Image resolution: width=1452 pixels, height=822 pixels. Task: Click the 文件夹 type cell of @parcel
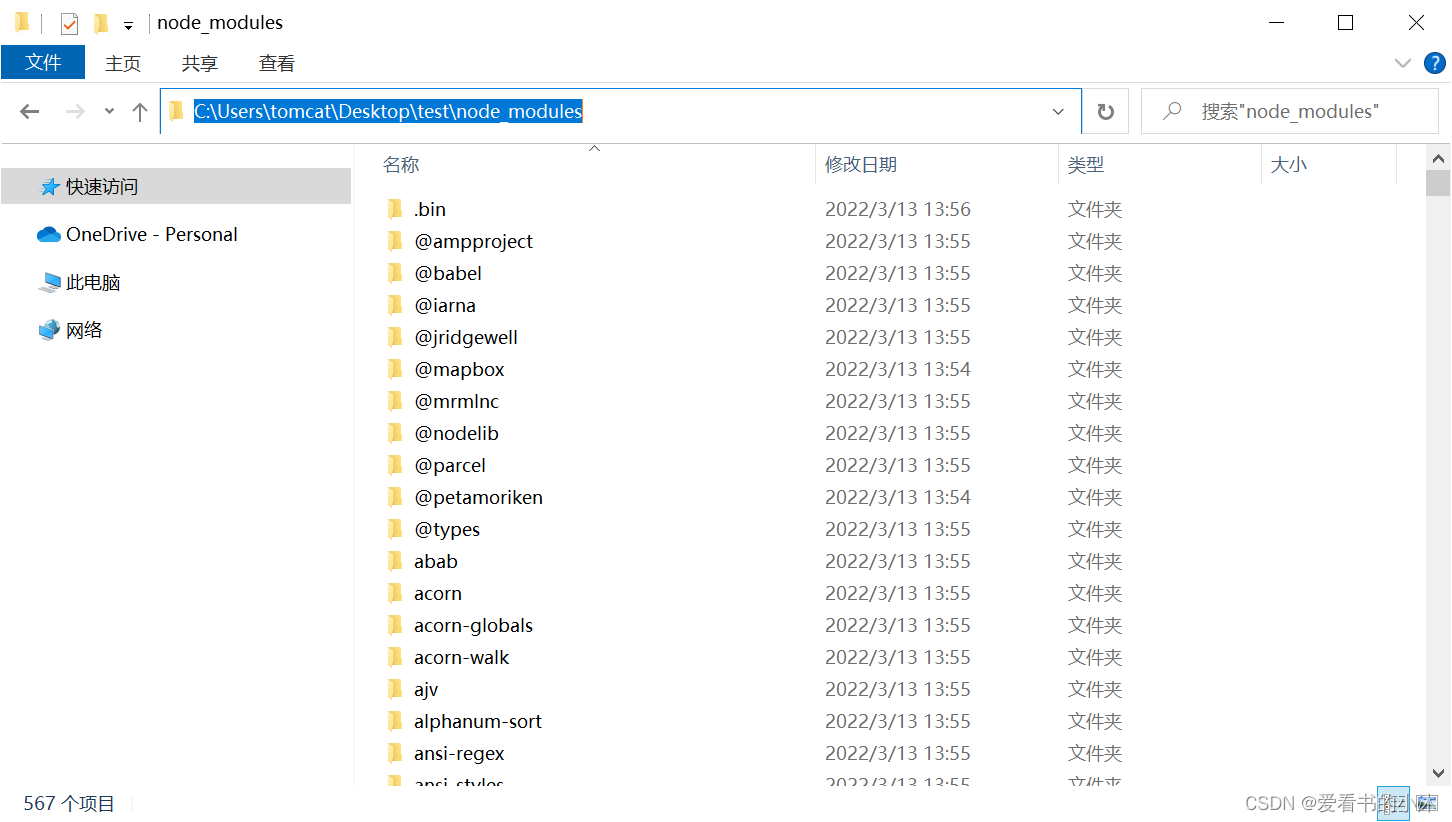[x=1095, y=465]
